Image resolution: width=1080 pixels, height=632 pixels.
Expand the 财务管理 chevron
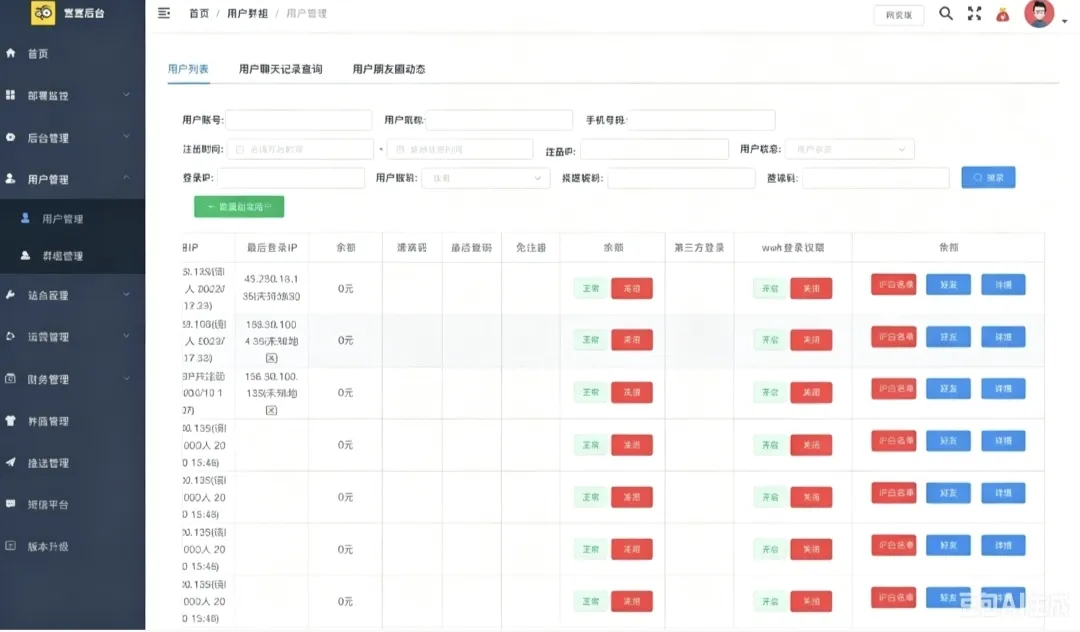(126, 378)
